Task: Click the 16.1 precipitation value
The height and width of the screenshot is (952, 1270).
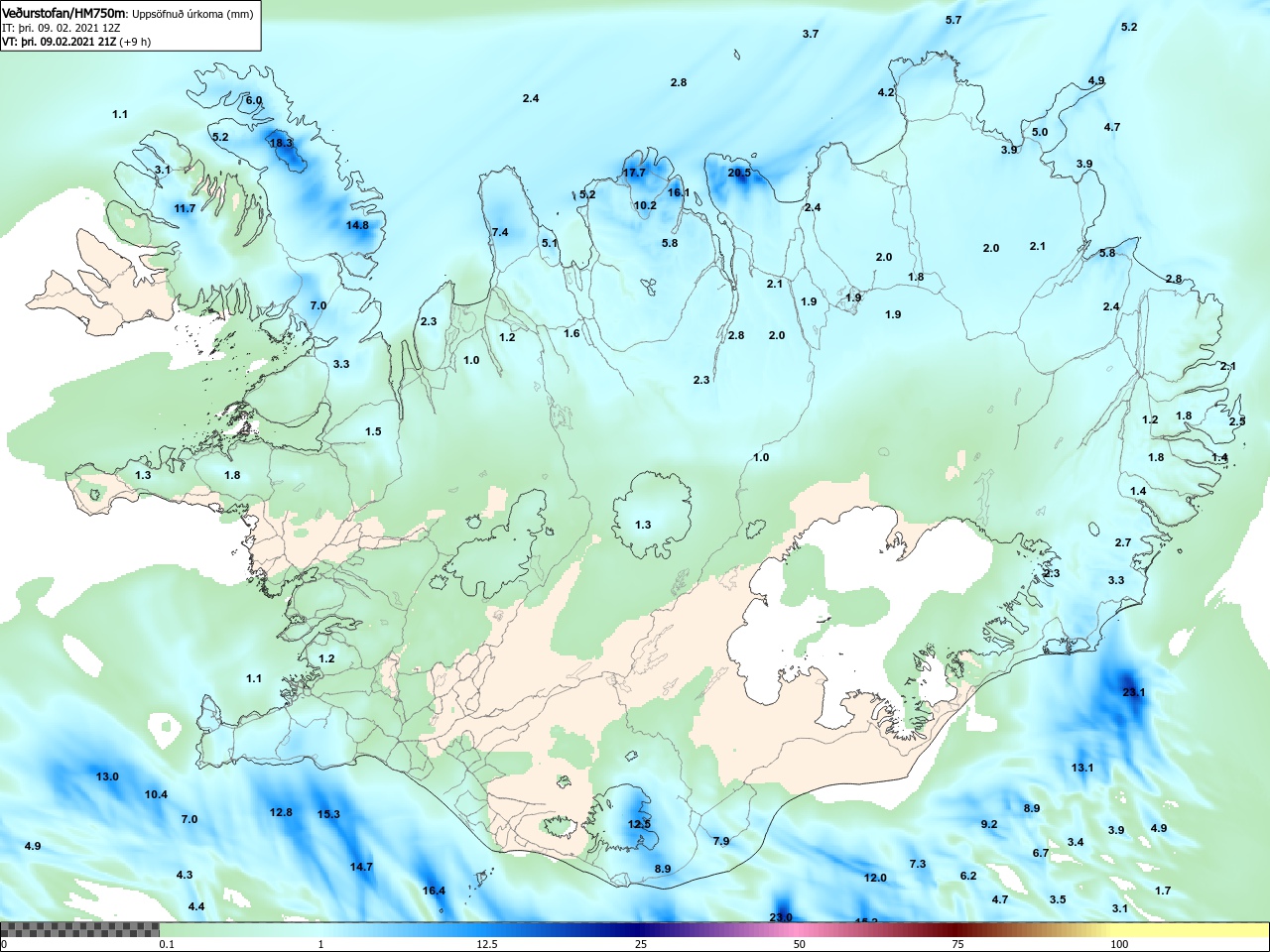Action: (679, 192)
